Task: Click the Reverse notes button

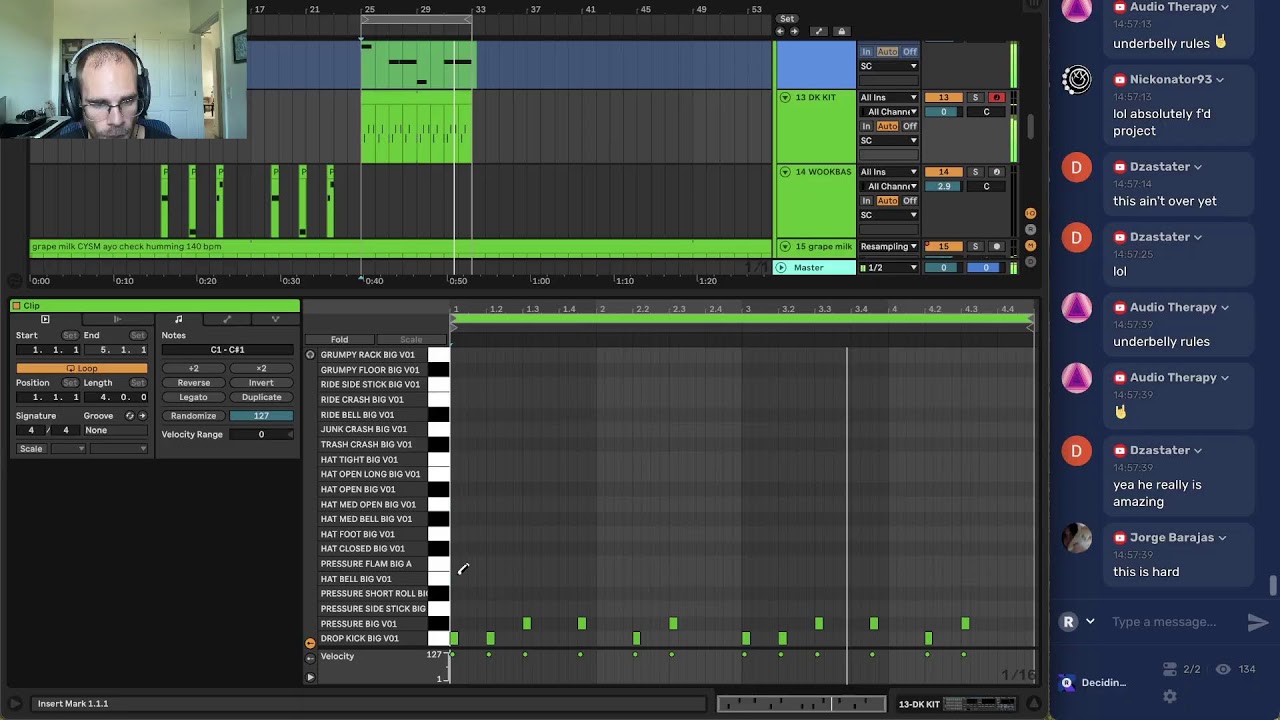Action: point(194,383)
